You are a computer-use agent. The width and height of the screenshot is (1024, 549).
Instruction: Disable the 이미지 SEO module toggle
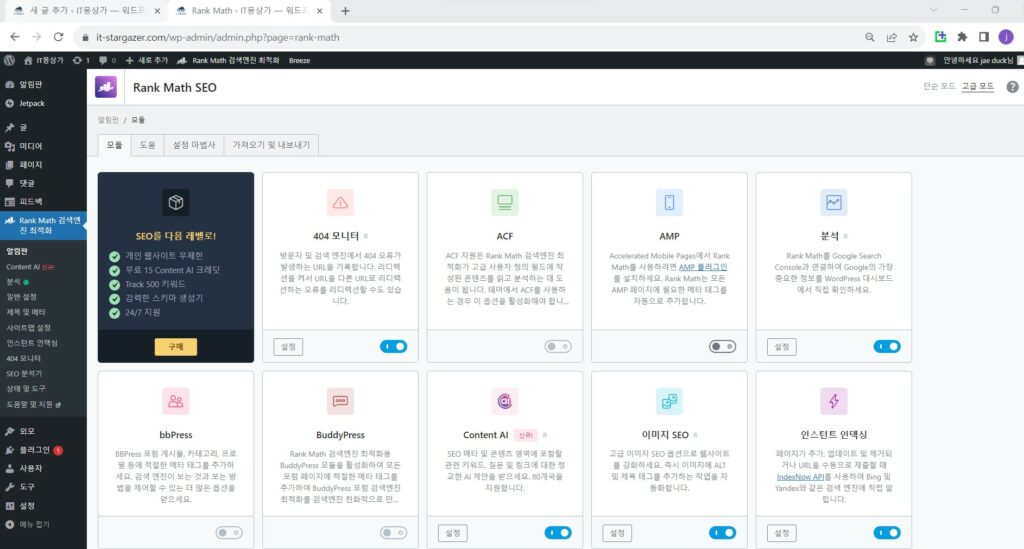(722, 533)
